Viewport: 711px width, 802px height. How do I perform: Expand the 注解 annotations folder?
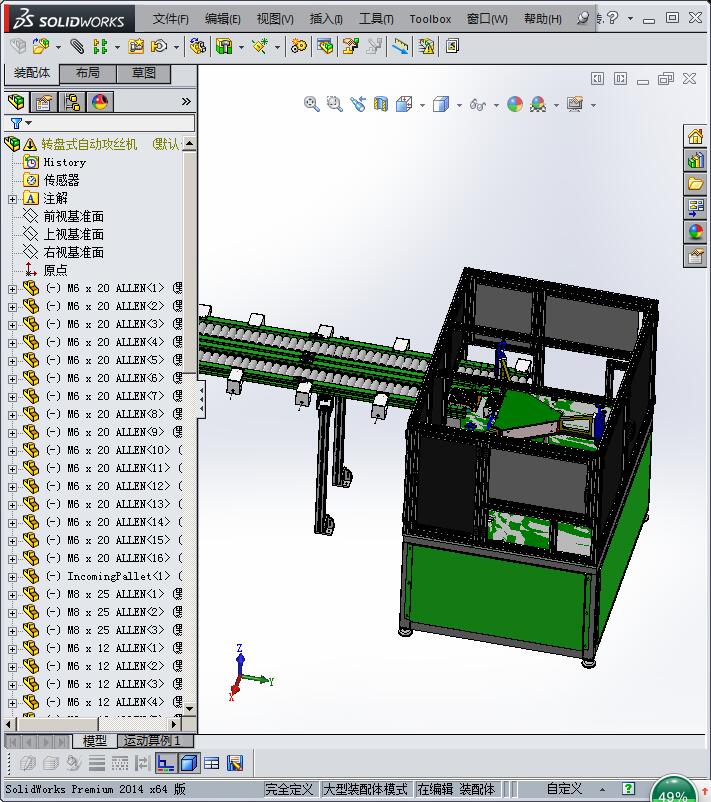pos(12,199)
